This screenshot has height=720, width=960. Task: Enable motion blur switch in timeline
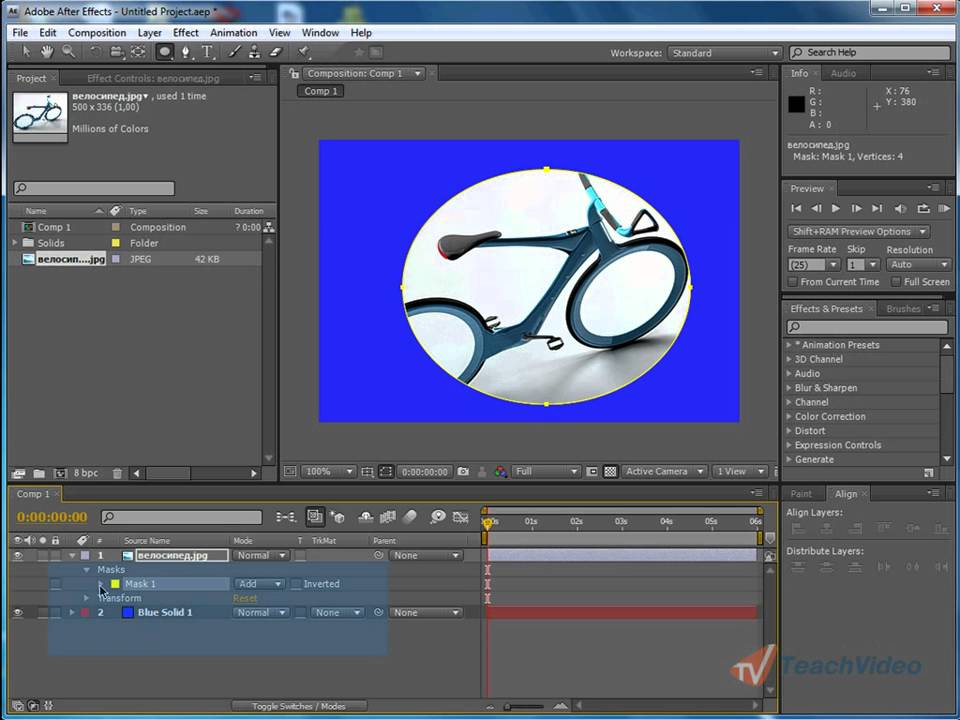tap(410, 517)
